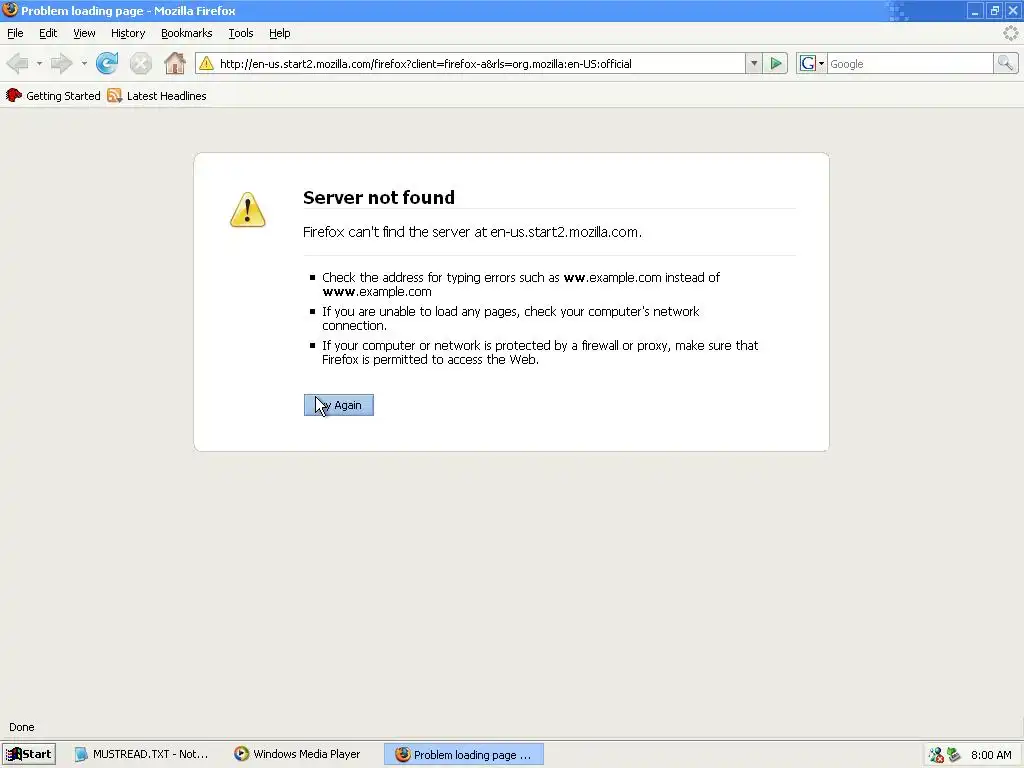
Task: Click the Stop loading icon
Action: coord(140,63)
